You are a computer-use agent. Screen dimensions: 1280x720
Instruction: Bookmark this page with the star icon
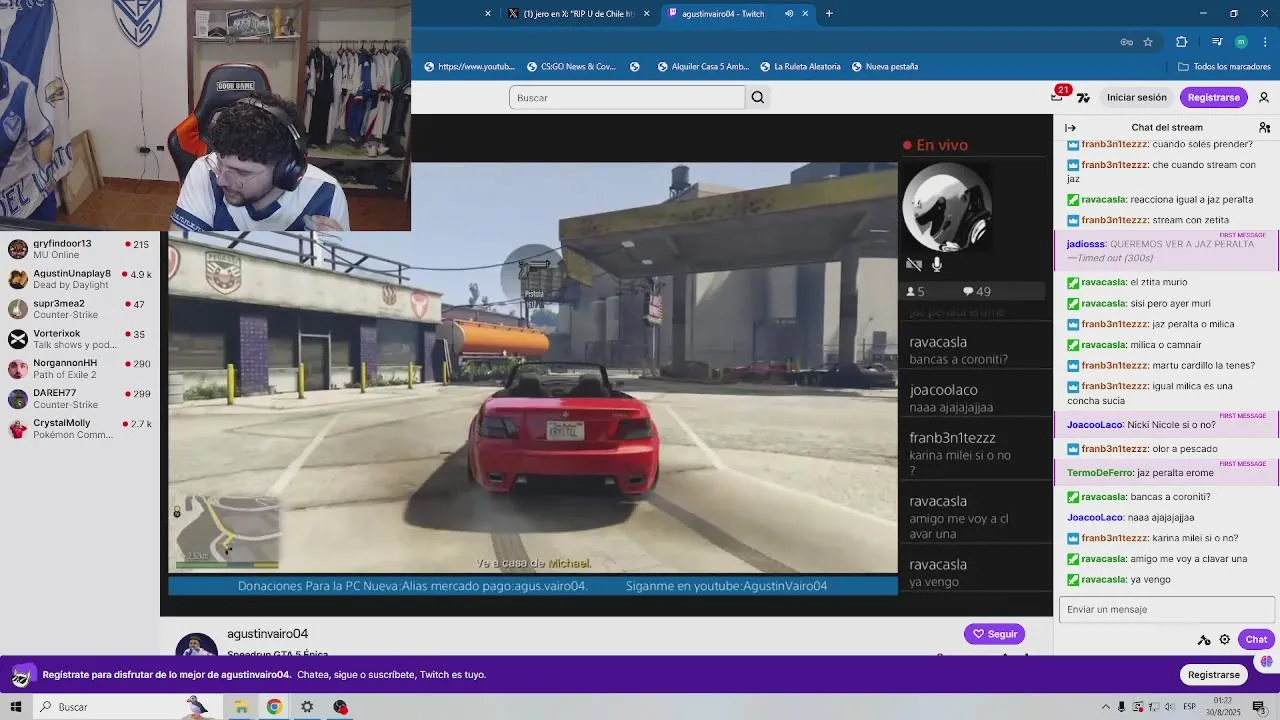point(1148,42)
